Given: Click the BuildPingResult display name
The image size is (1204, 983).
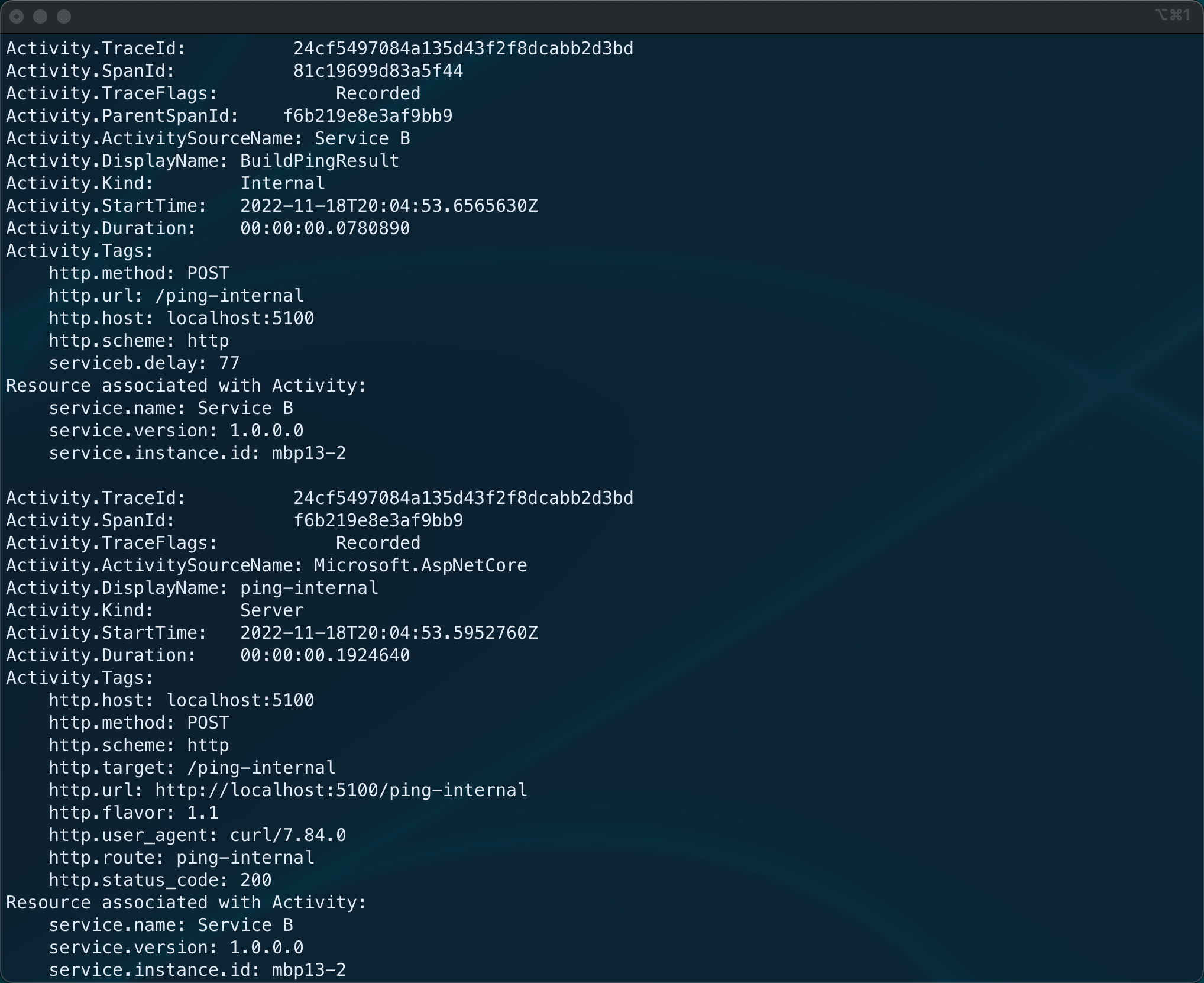Looking at the screenshot, I should [x=319, y=161].
